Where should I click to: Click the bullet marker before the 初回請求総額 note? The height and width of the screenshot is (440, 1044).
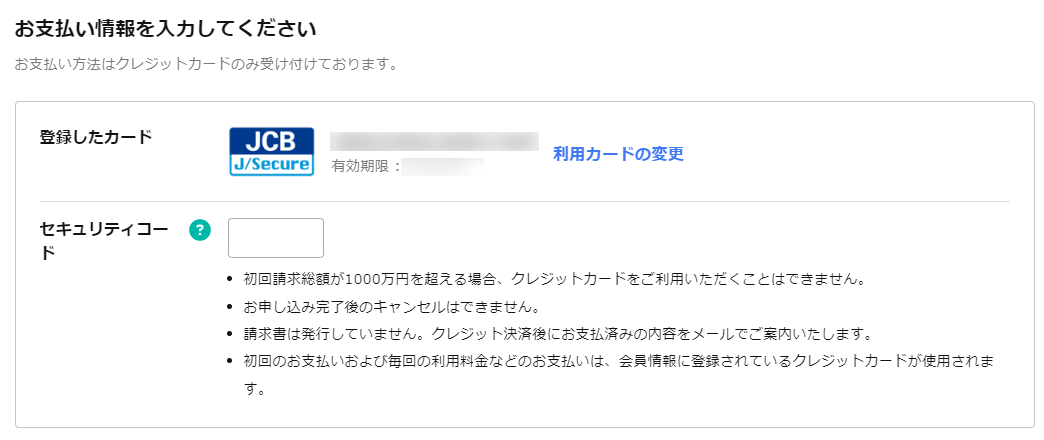[x=232, y=280]
